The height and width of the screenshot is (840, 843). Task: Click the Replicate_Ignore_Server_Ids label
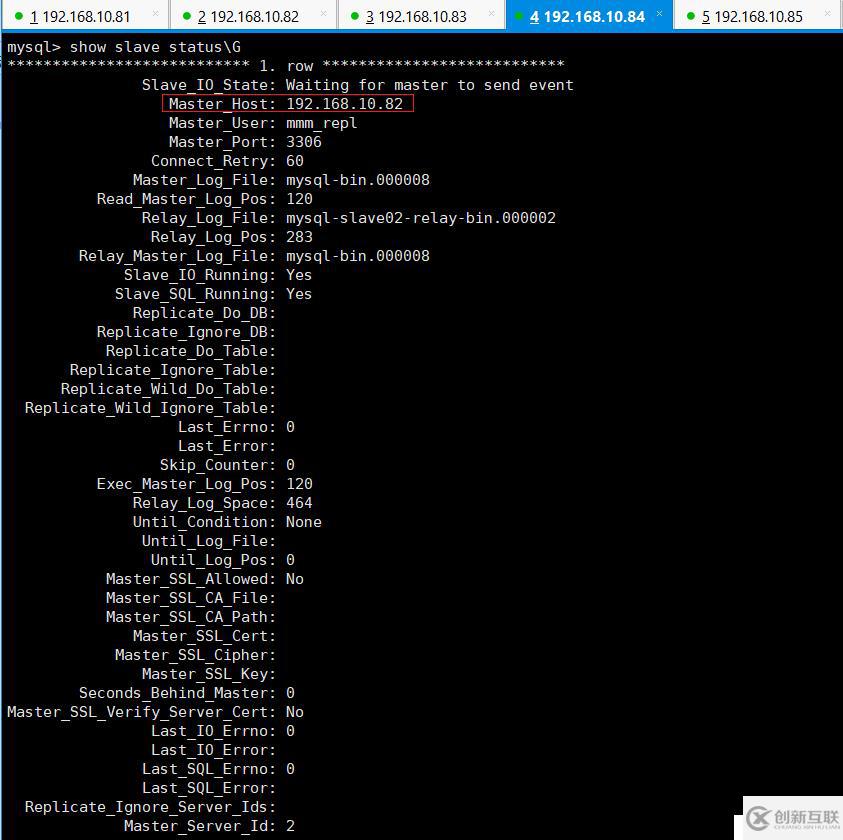(150, 807)
